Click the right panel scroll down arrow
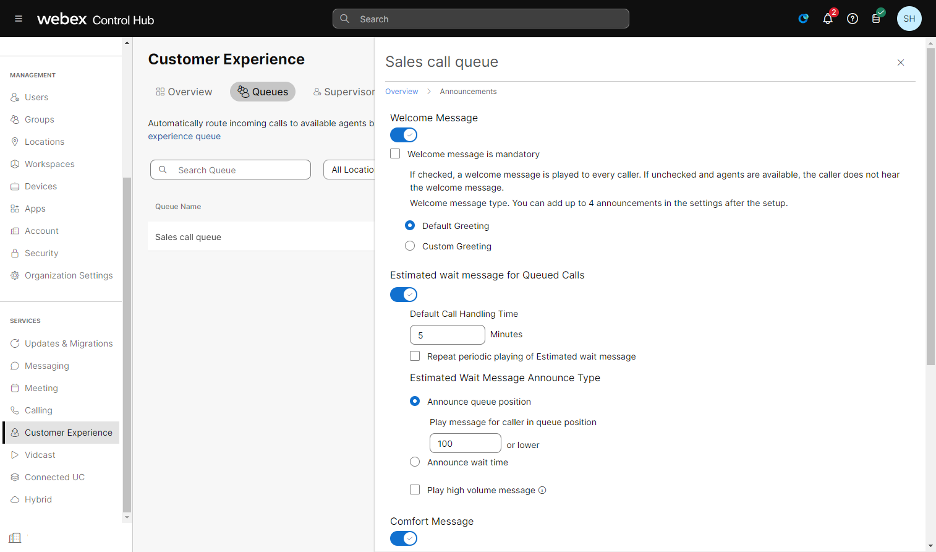The width and height of the screenshot is (936, 552). (931, 546)
